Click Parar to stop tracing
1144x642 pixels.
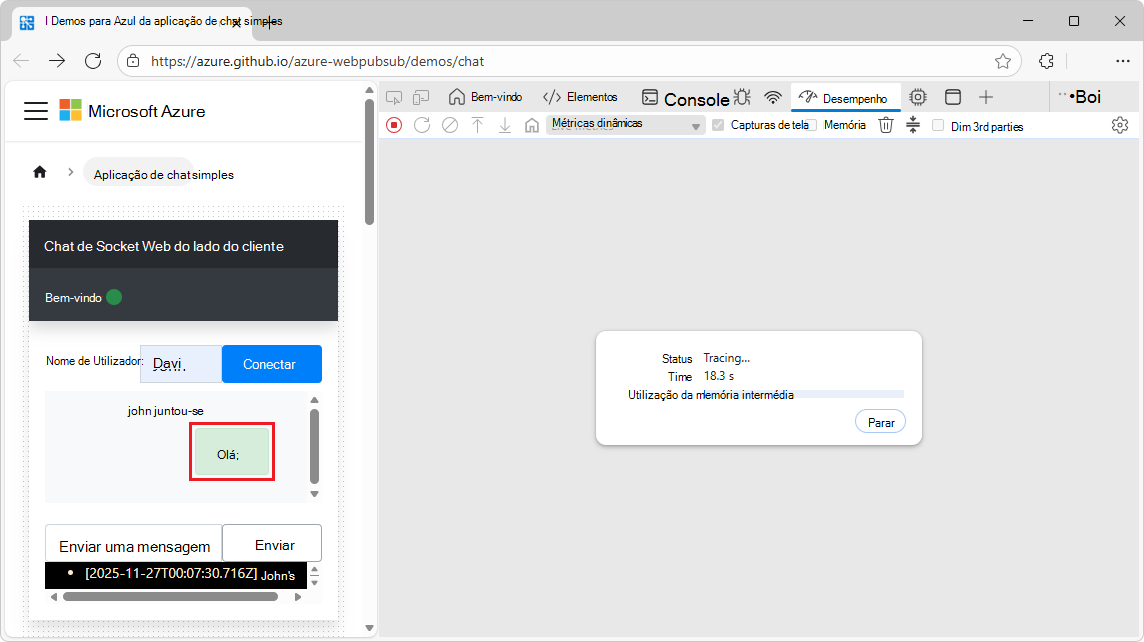(x=880, y=421)
